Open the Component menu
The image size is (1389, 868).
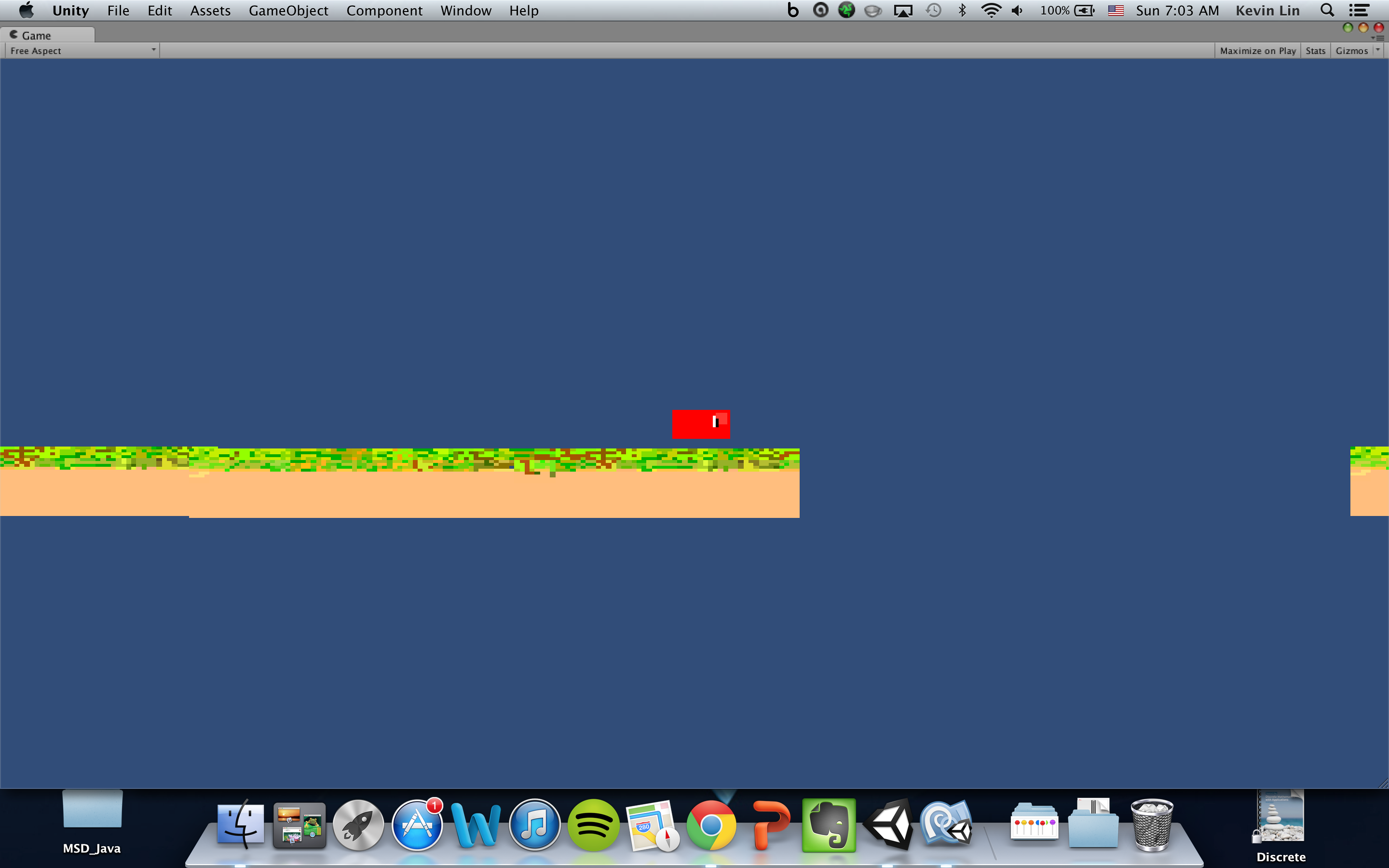pyautogui.click(x=384, y=10)
